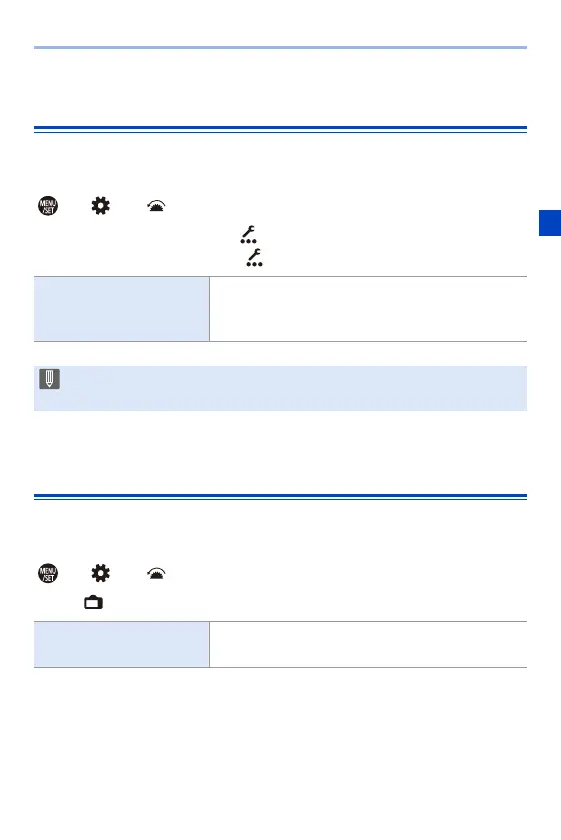This screenshot has height=840, width=561.
Task: Click the white cell of the shorter table
Action: pyautogui.click(x=368, y=644)
